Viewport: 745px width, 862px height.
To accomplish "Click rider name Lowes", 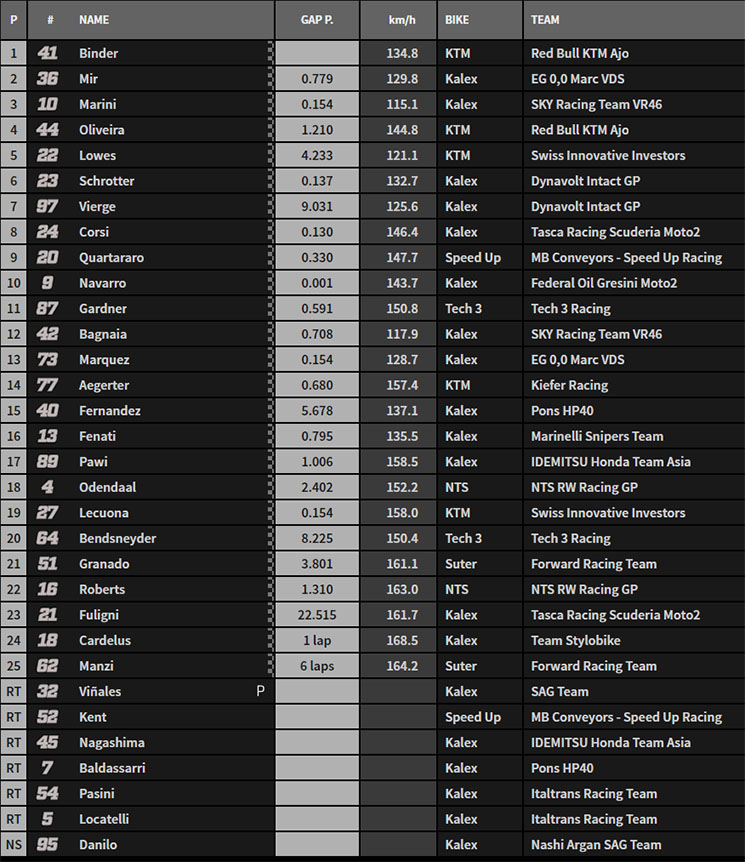I will click(97, 156).
